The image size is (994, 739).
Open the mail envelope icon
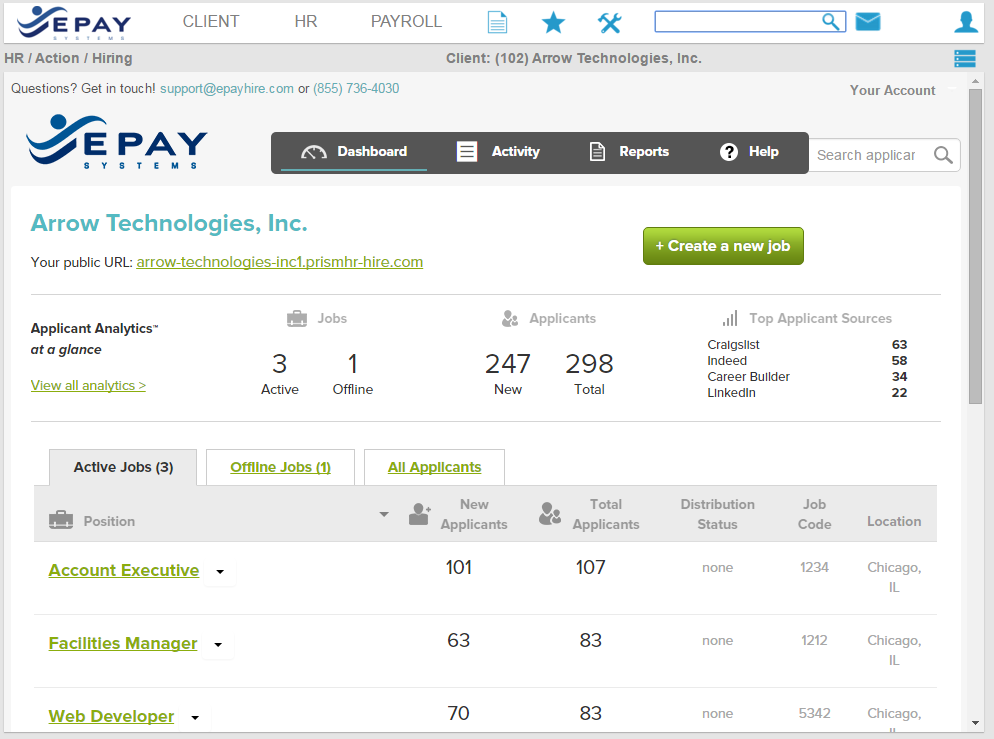coord(868,21)
